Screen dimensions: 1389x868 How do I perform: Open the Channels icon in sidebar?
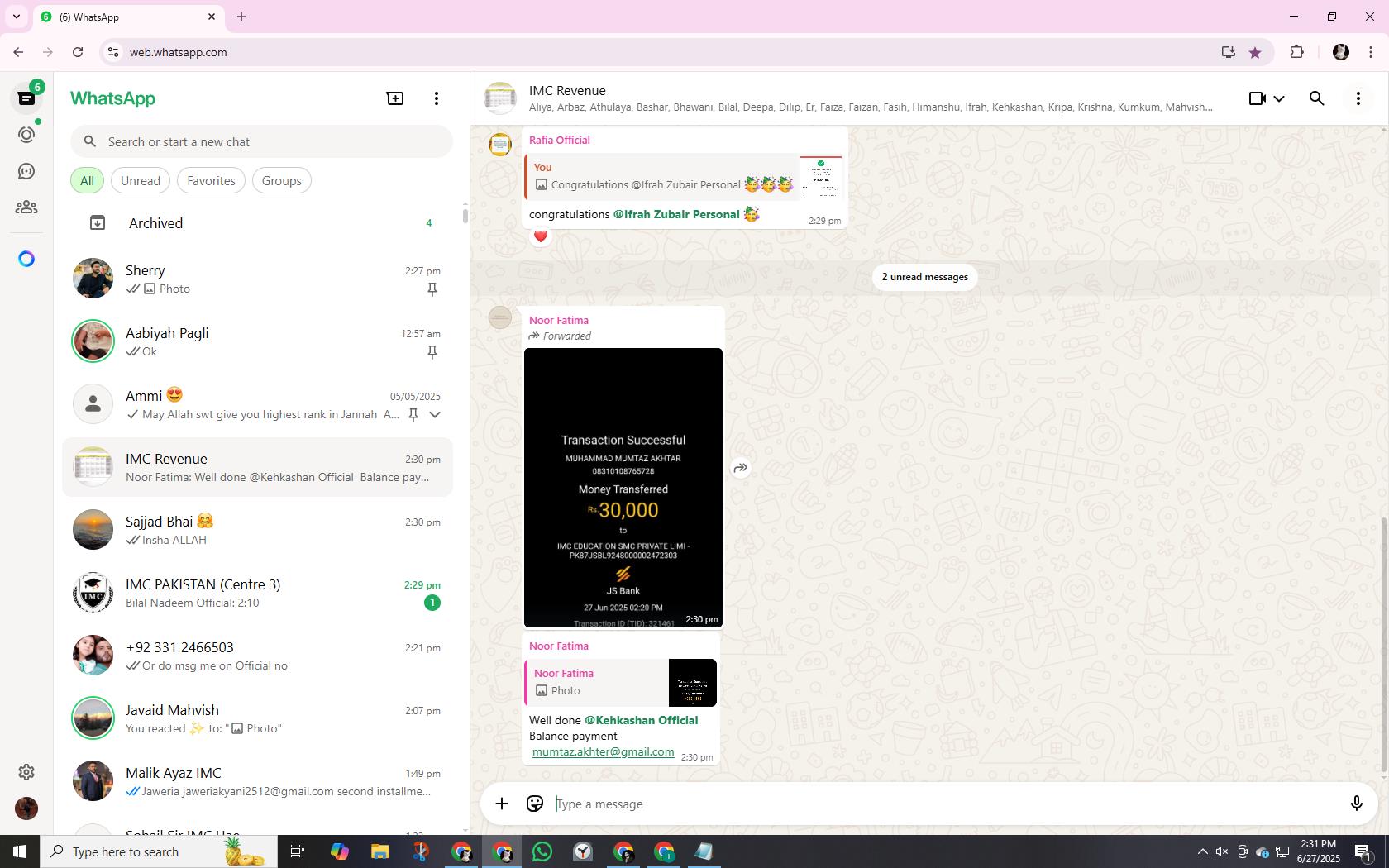click(26, 171)
